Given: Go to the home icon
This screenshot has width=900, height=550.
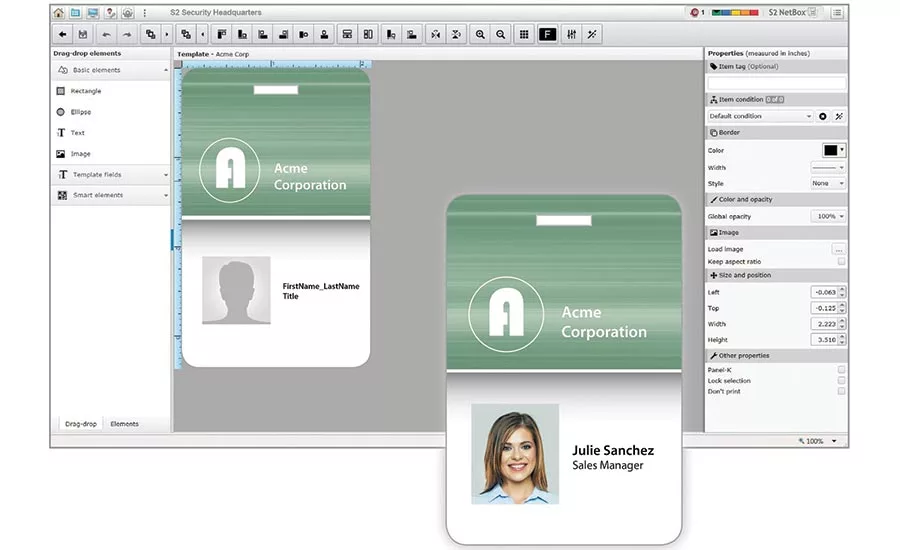Looking at the screenshot, I should point(59,13).
